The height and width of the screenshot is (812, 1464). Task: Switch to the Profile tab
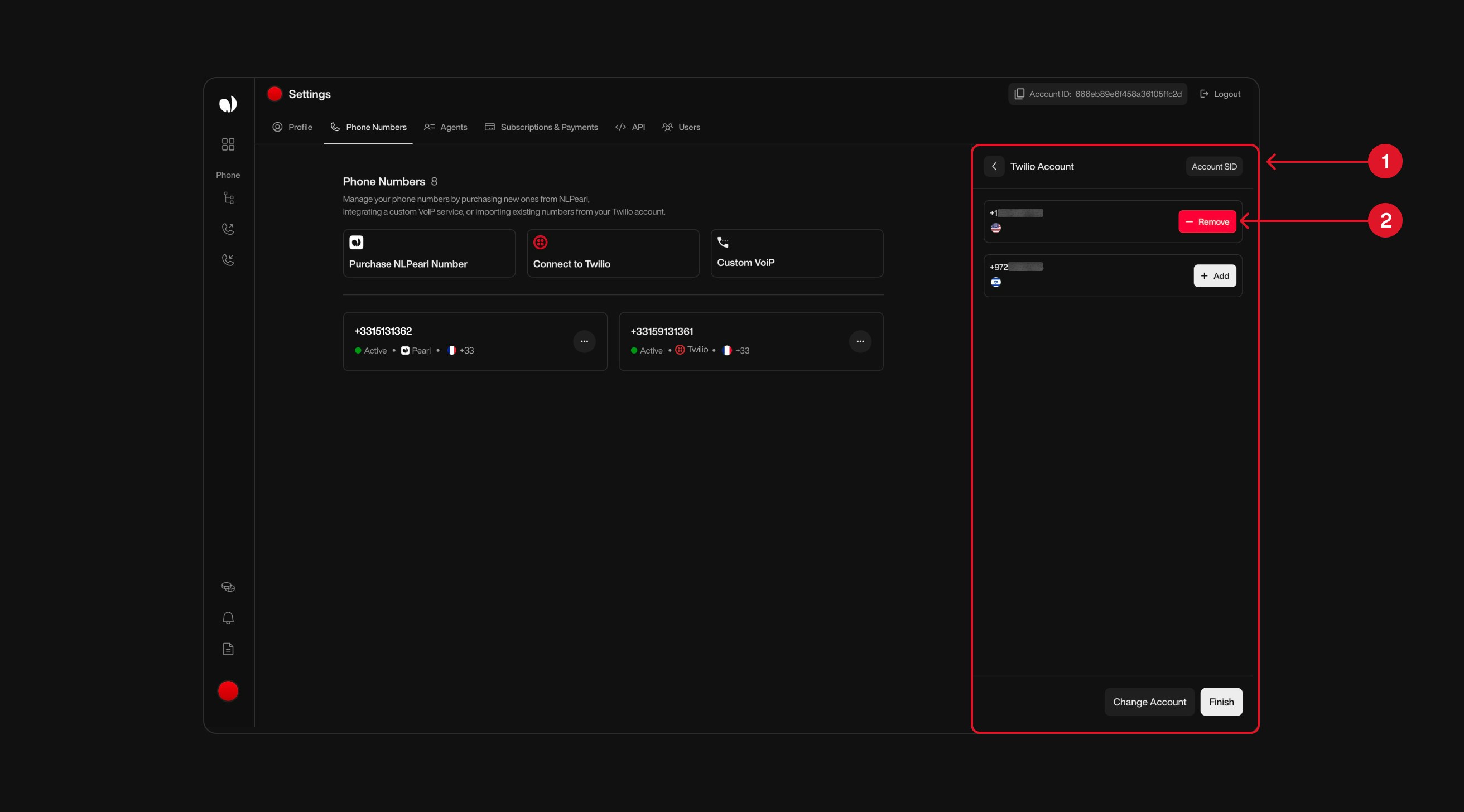tap(293, 127)
